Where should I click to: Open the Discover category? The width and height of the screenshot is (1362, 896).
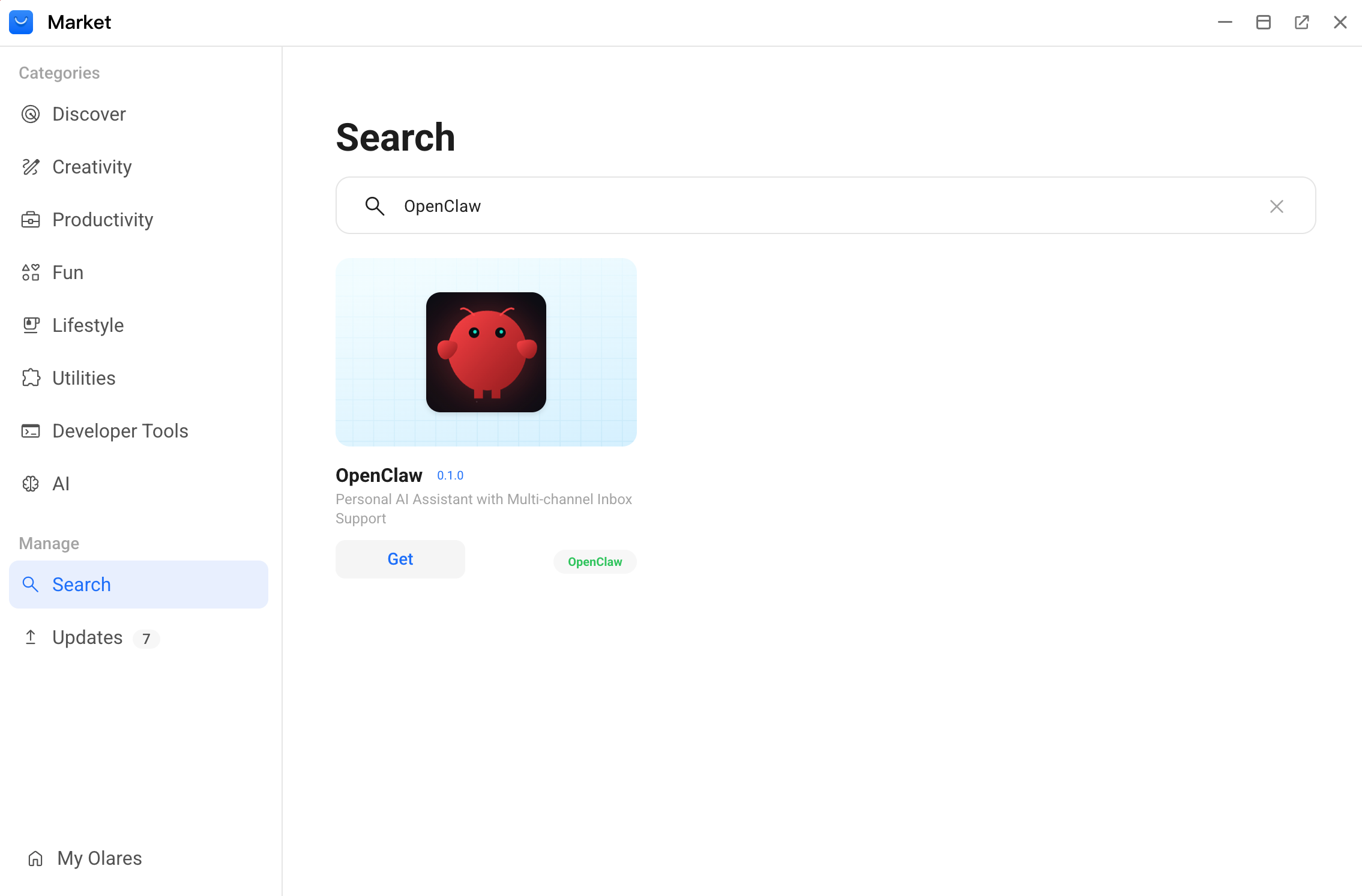[89, 114]
